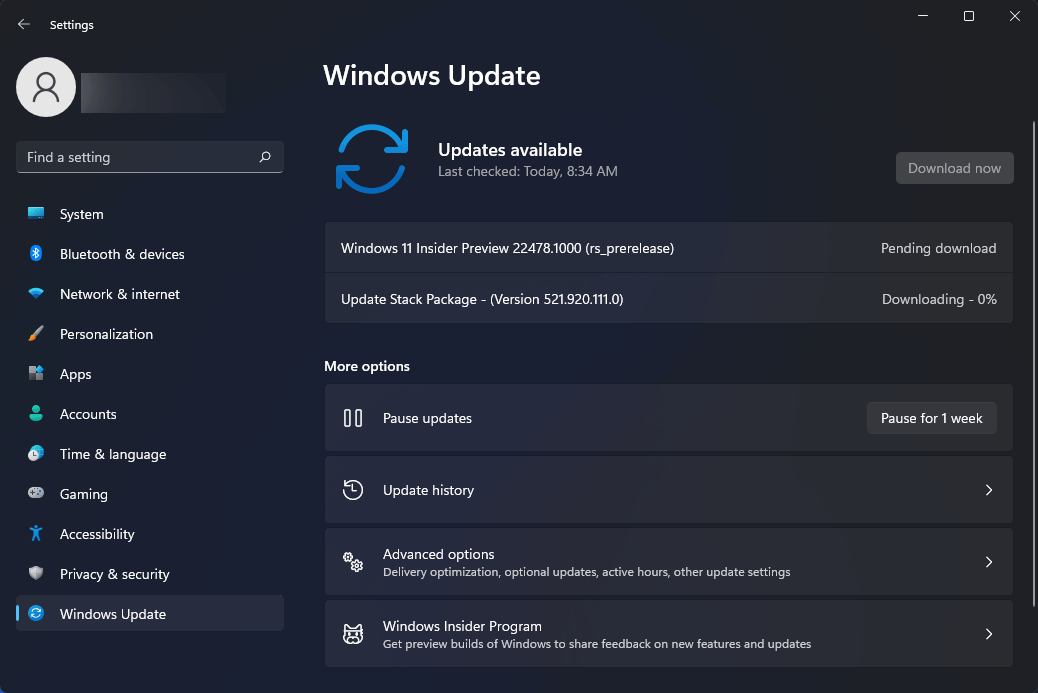
Task: Click the Find a setting search field
Action: click(x=150, y=157)
